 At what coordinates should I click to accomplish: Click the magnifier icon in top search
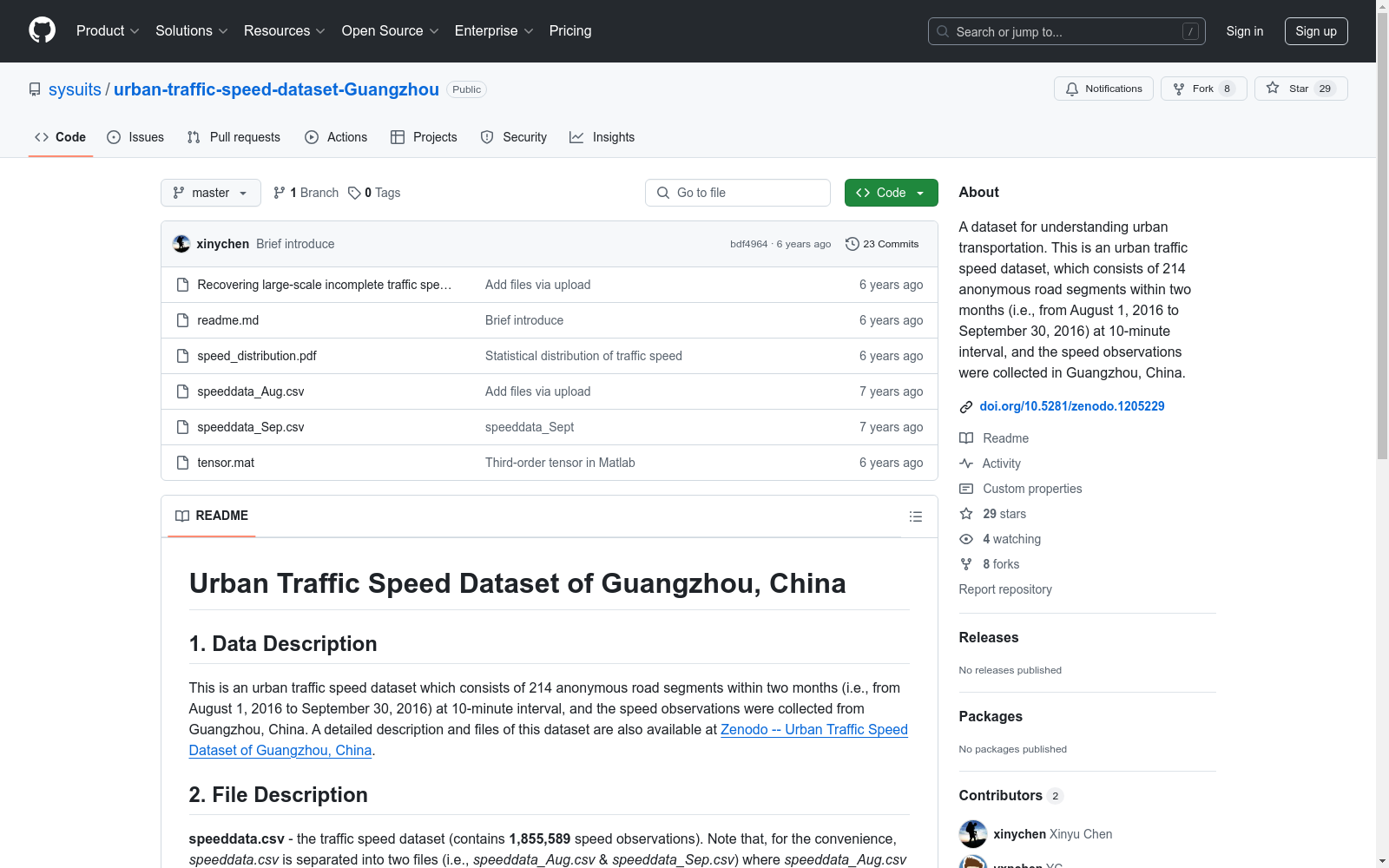tap(943, 31)
